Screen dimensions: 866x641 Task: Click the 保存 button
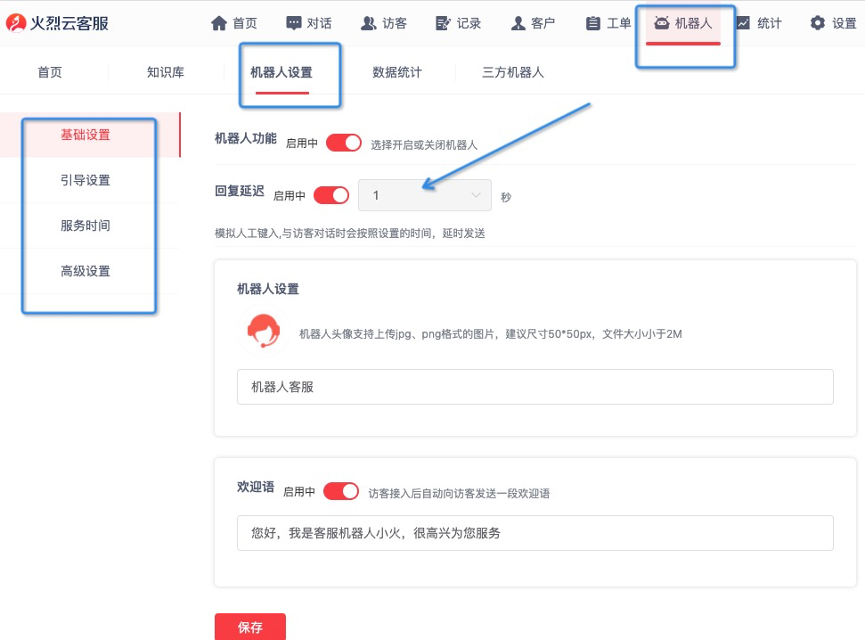(250, 627)
